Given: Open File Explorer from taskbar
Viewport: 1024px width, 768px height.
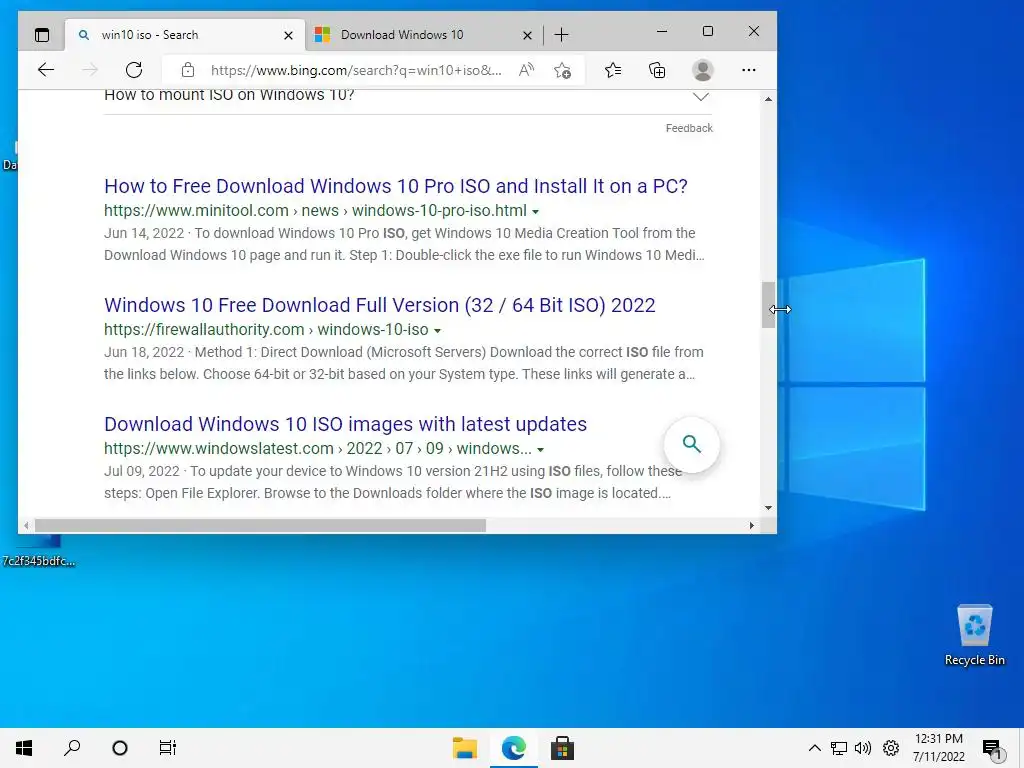Looking at the screenshot, I should pos(465,748).
